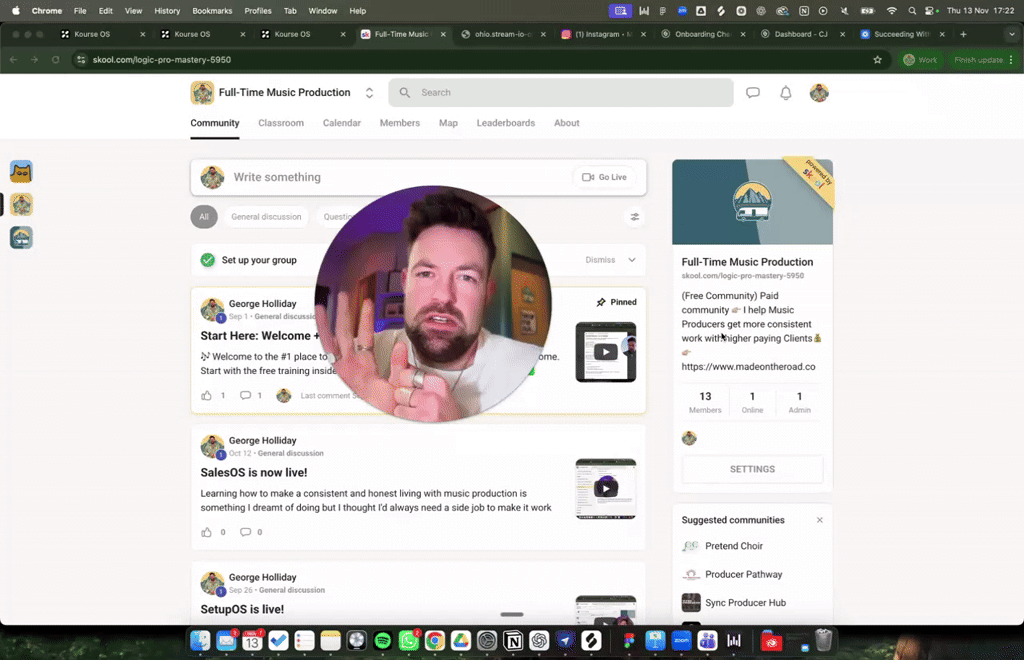Open the notifications bell
The width and height of the screenshot is (1024, 660).
pyautogui.click(x=786, y=93)
